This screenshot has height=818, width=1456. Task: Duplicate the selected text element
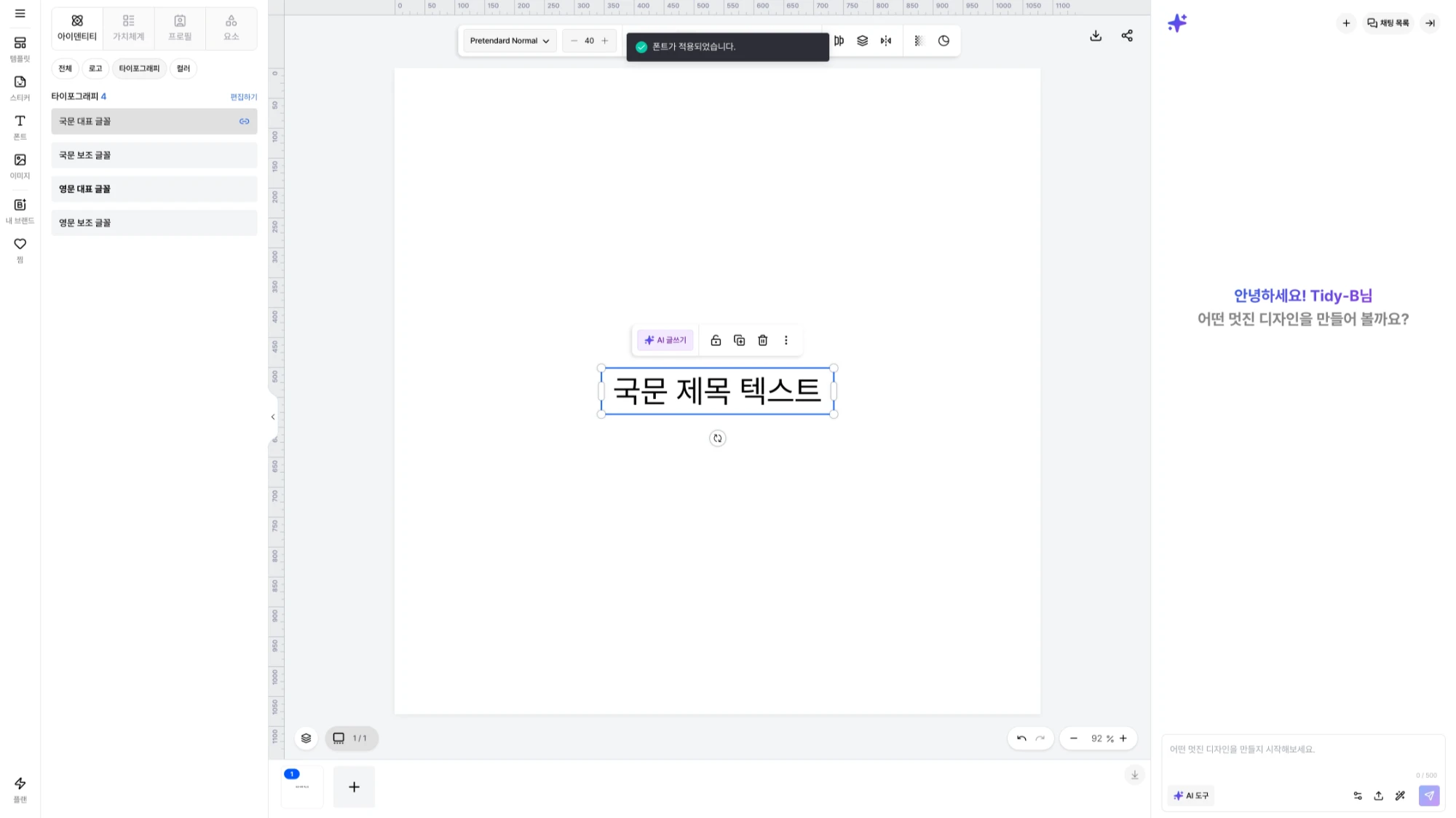(x=740, y=340)
